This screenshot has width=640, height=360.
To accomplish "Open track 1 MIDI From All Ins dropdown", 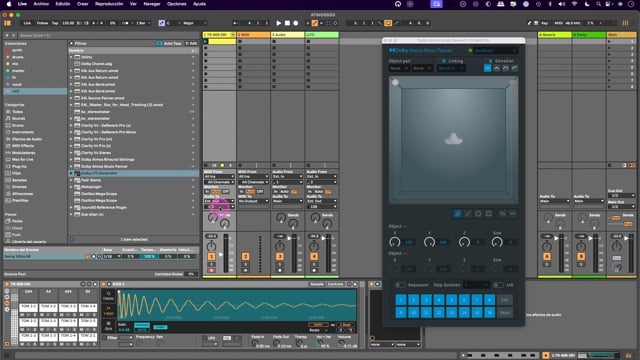I will (219, 177).
